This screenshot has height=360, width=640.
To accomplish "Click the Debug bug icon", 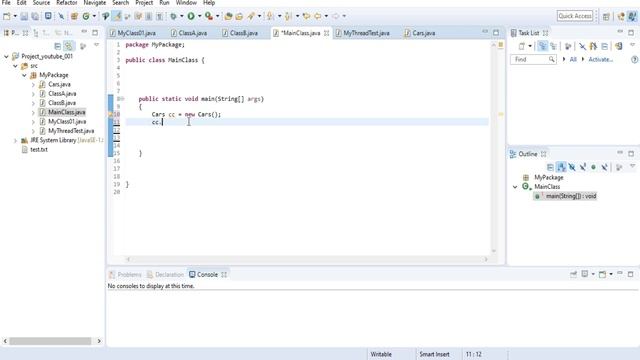I will (x=173, y=16).
